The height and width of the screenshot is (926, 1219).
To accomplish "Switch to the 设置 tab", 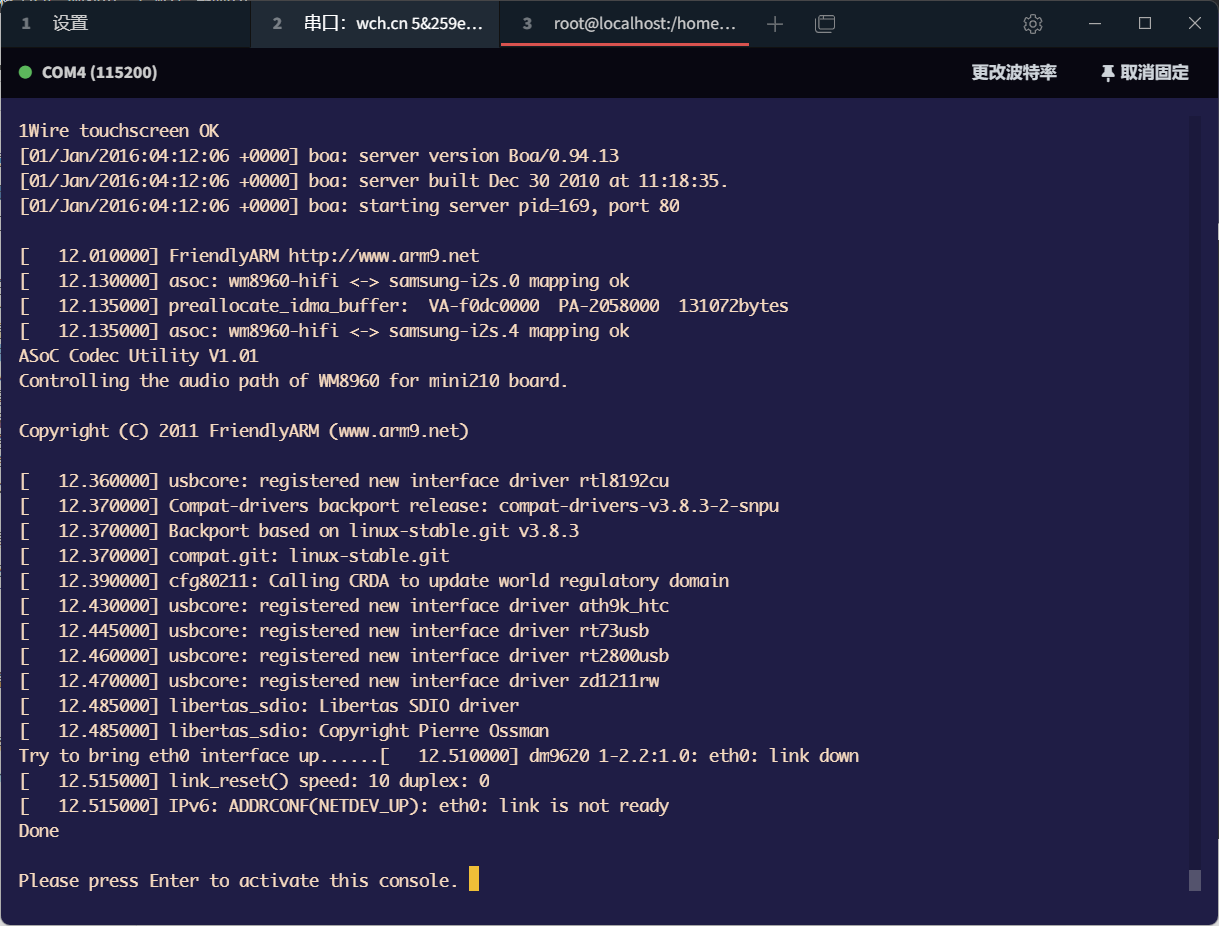I will tap(125, 23).
